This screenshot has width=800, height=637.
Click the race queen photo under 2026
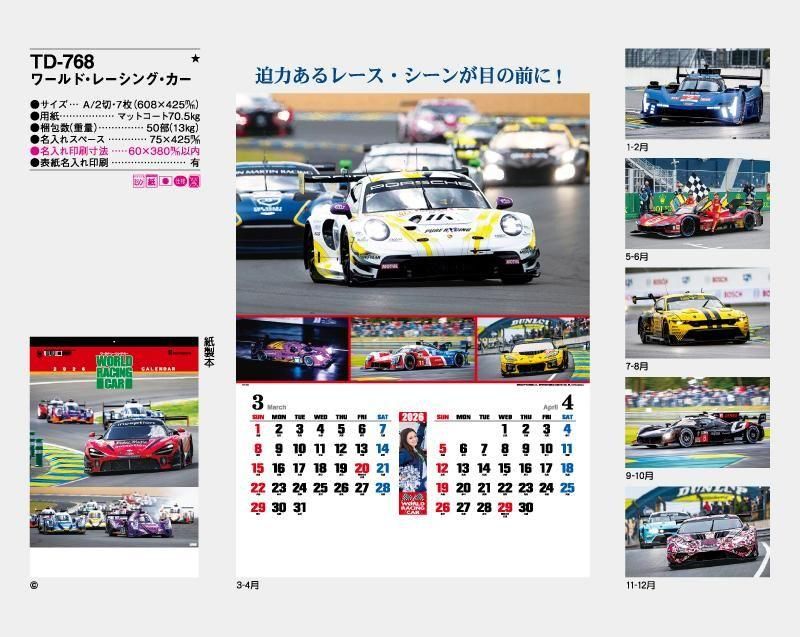click(x=413, y=455)
